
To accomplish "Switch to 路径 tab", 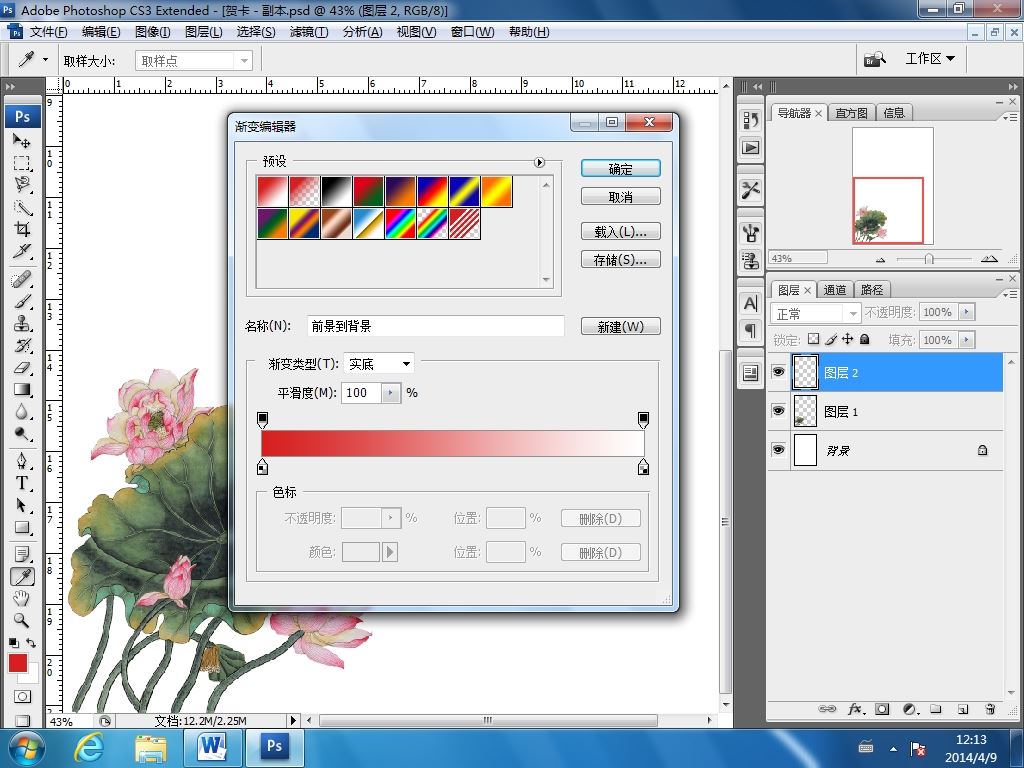I will coord(872,290).
